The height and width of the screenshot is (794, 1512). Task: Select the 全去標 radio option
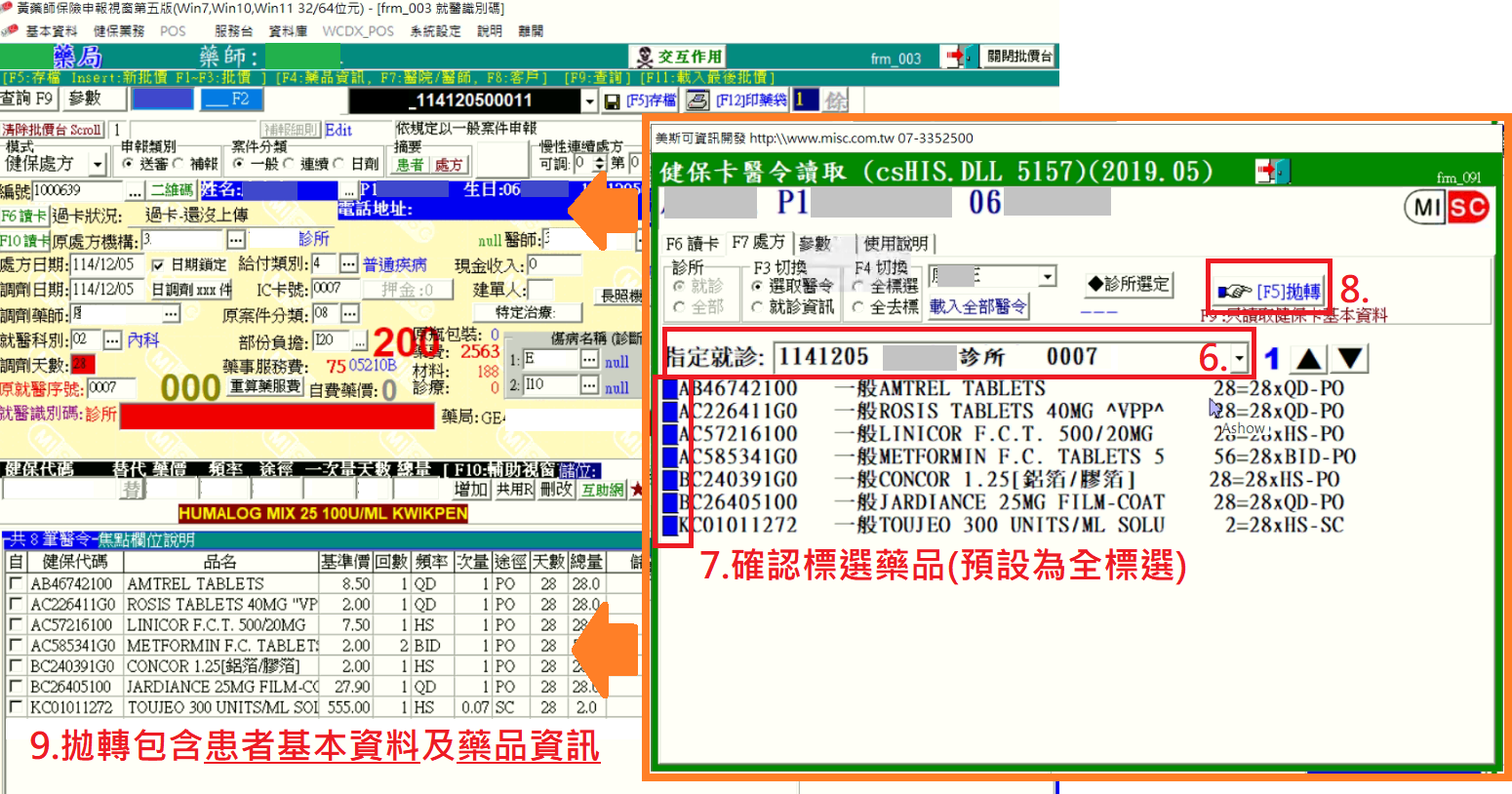pyautogui.click(x=858, y=307)
